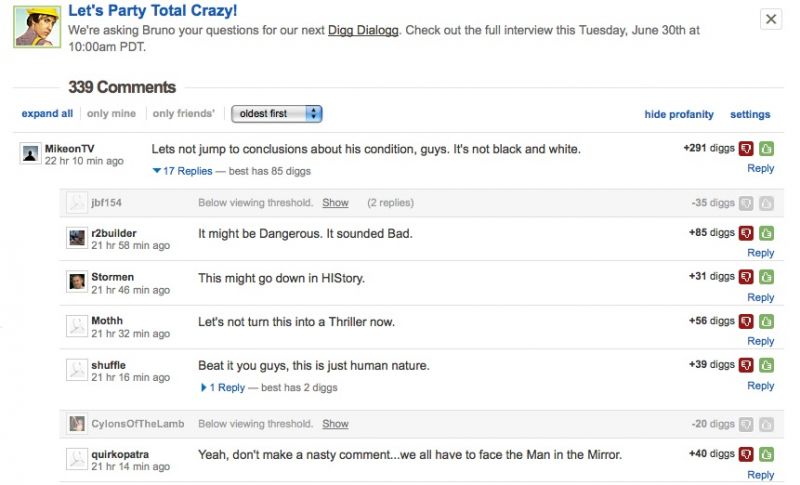Screen dimensions: 800x485
Task: Show jbf154's hidden comment
Action: (335, 203)
